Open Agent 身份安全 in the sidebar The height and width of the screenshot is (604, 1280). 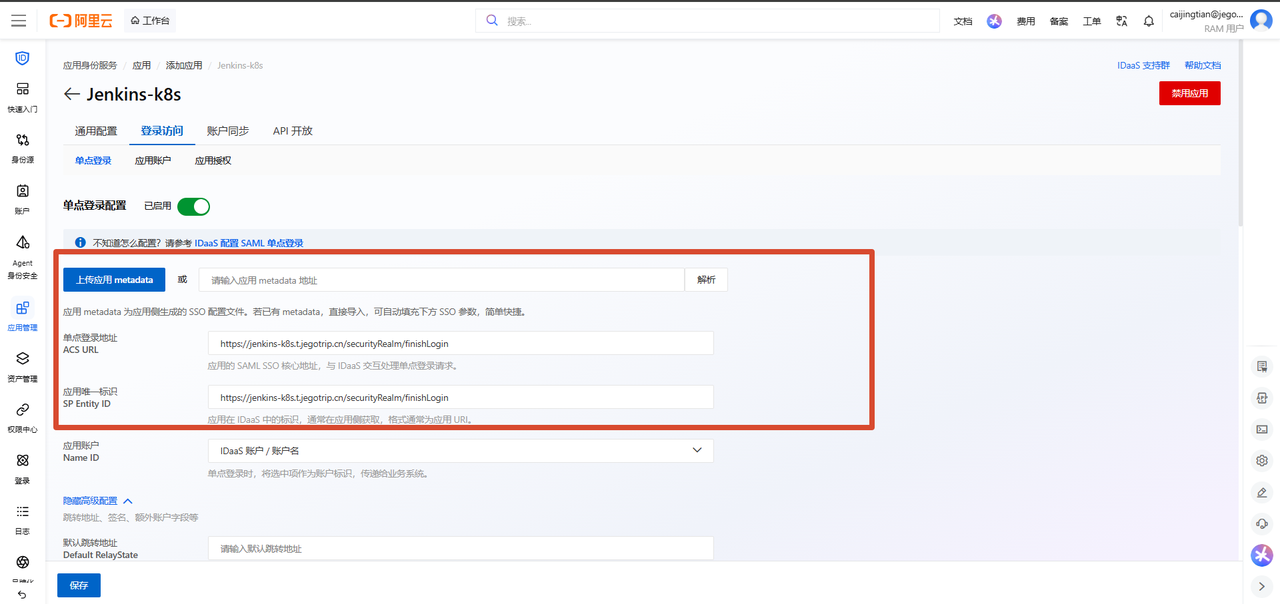[x=22, y=257]
